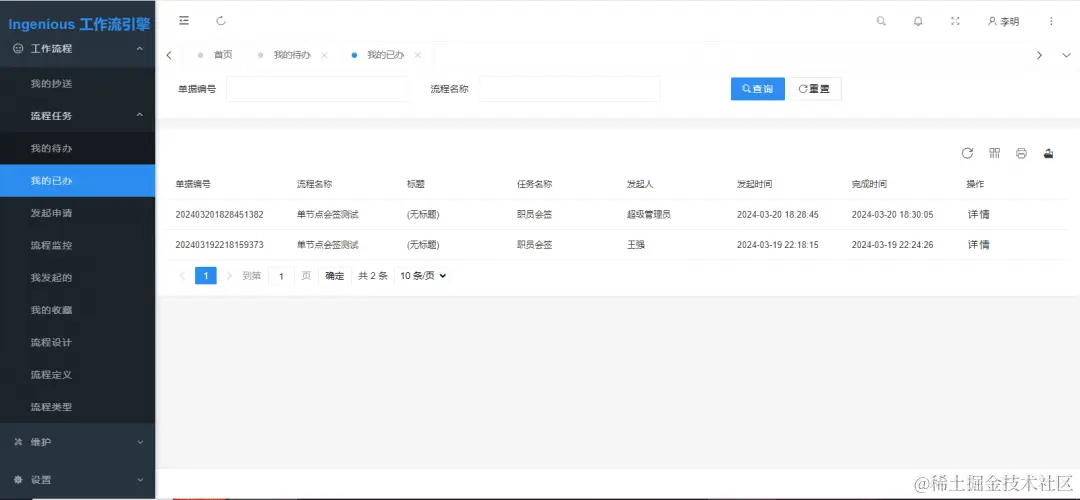Click the 确定 pagination confirm button
The height and width of the screenshot is (500, 1080).
click(x=335, y=275)
